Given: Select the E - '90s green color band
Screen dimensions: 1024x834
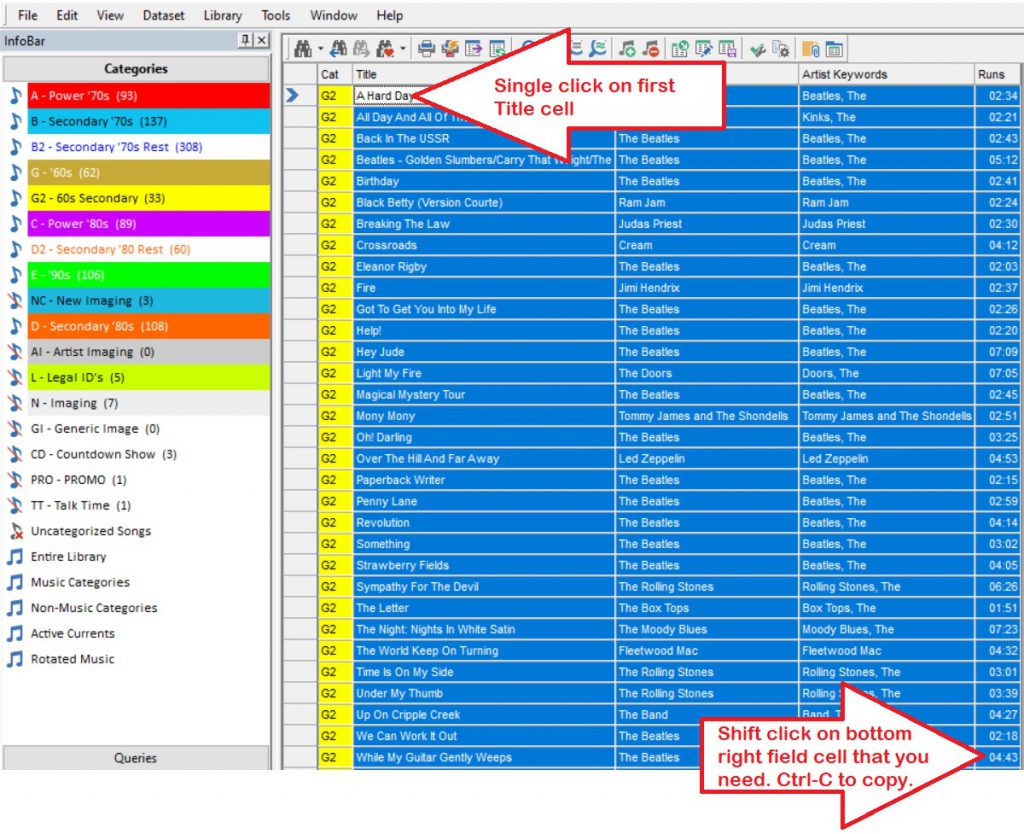Looking at the screenshot, I should pyautogui.click(x=140, y=275).
